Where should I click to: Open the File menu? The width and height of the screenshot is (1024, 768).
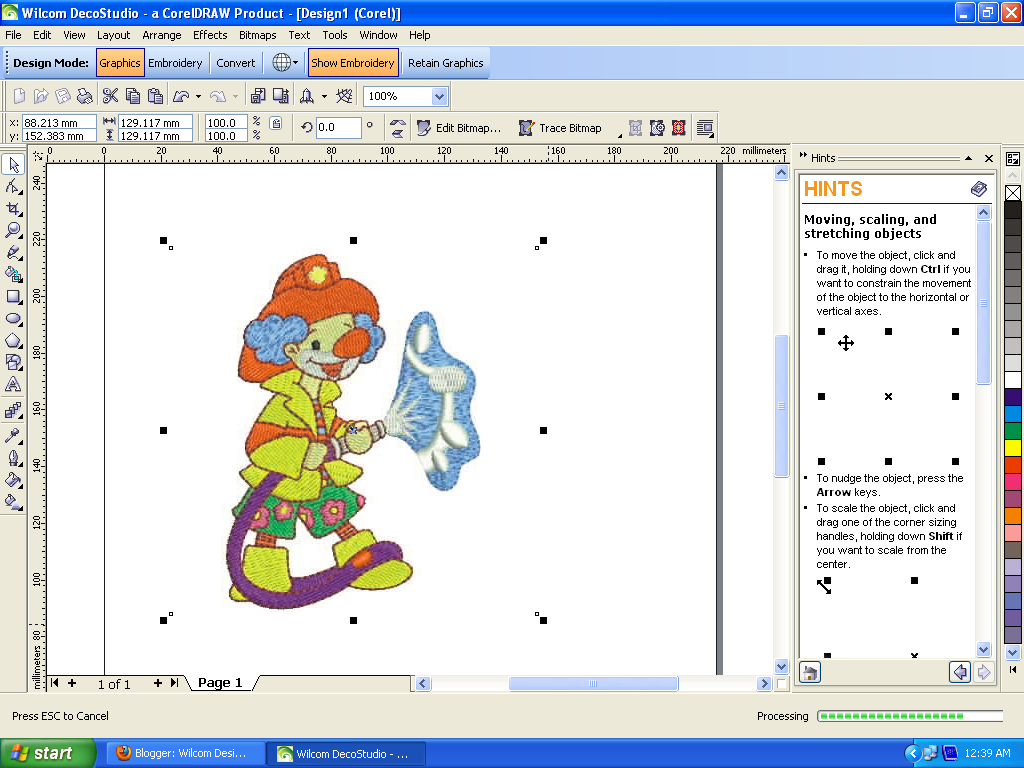(x=13, y=35)
